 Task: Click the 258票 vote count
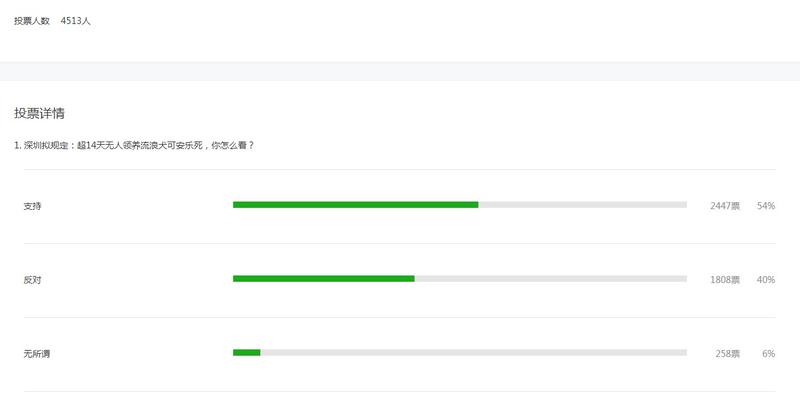(727, 354)
